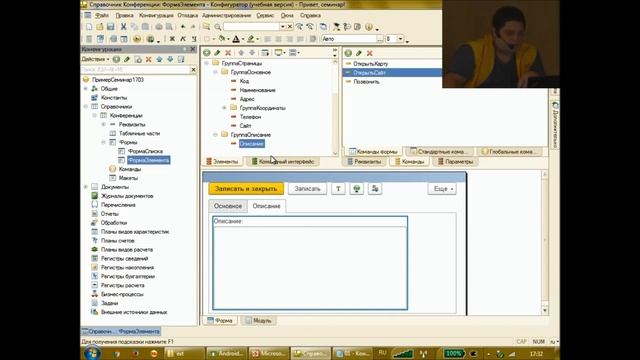This screenshot has height=360, width=640.
Task: Expand the Документы tree node
Action: click(86, 187)
